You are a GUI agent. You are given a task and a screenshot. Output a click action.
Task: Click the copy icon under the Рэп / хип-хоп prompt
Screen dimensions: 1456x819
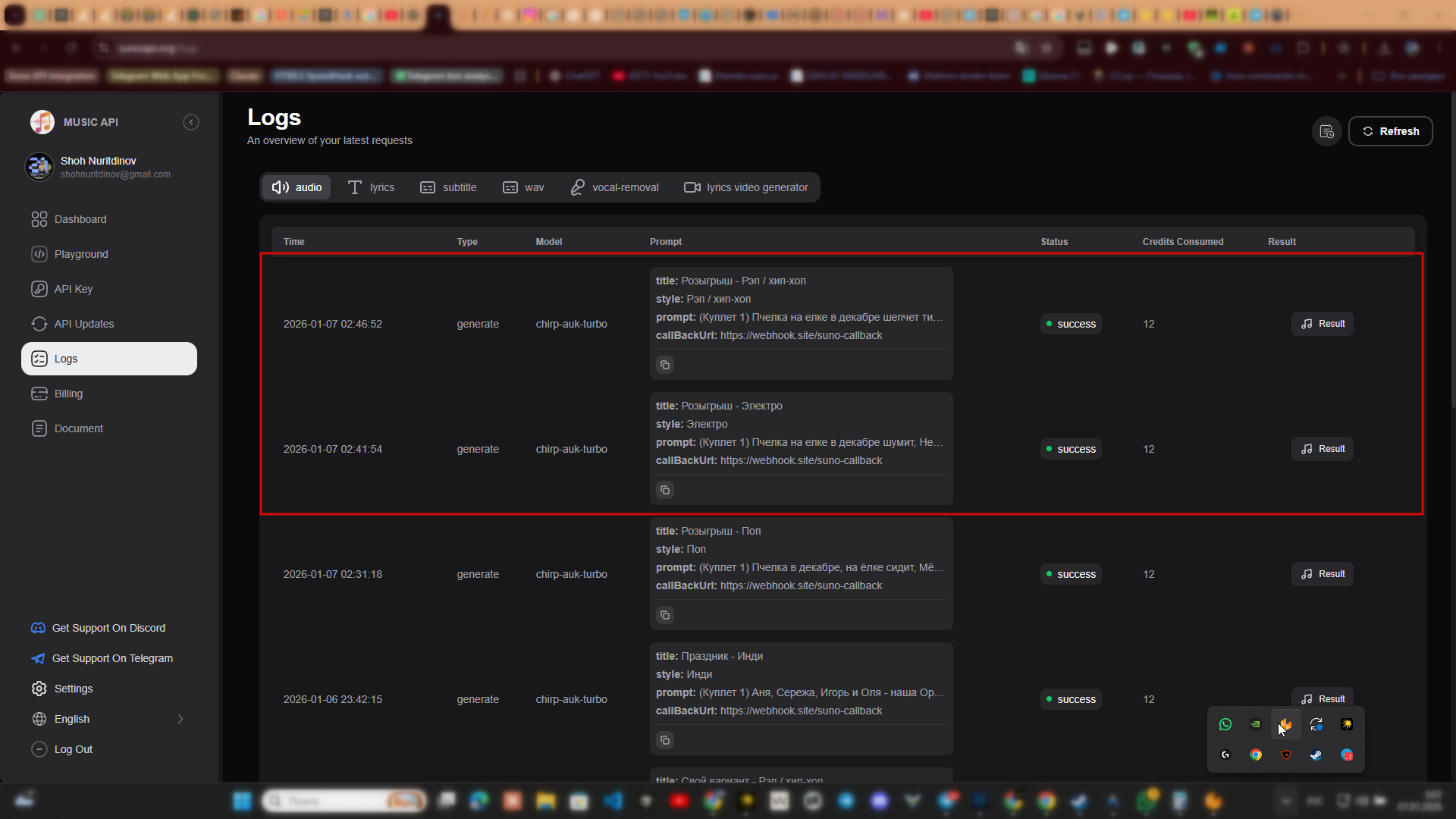665,365
